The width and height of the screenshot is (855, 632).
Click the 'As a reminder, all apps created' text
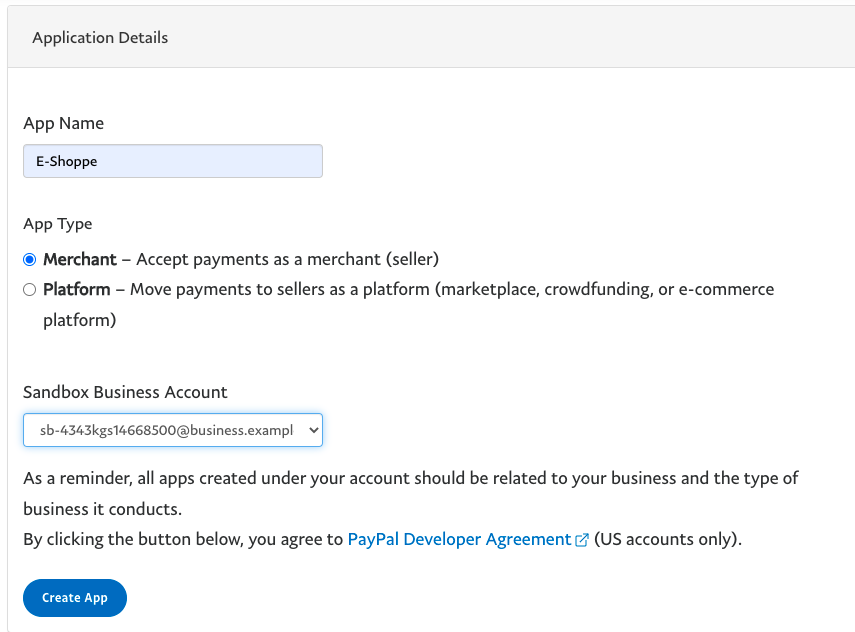click(x=140, y=478)
